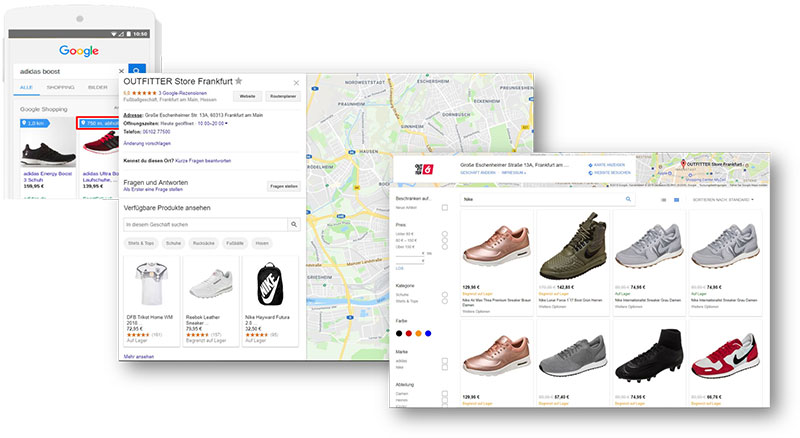Viewport: 800px width, 438px height.
Task: Select the orange color swatch
Action: [x=418, y=333]
